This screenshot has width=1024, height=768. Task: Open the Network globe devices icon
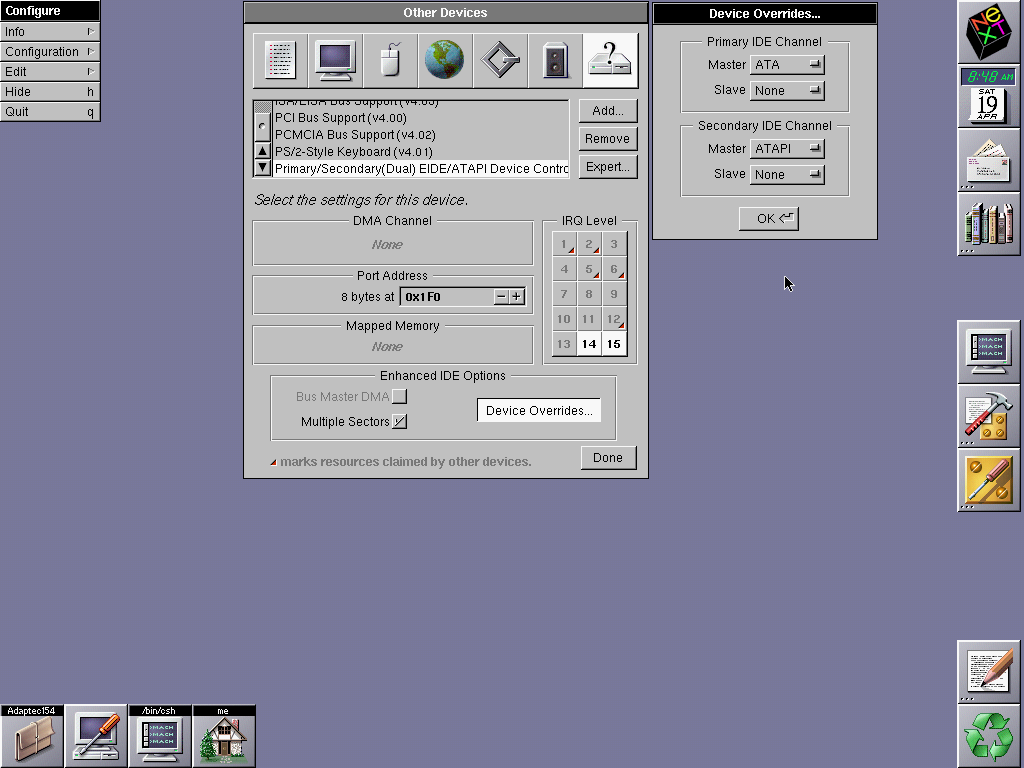[x=444, y=61]
